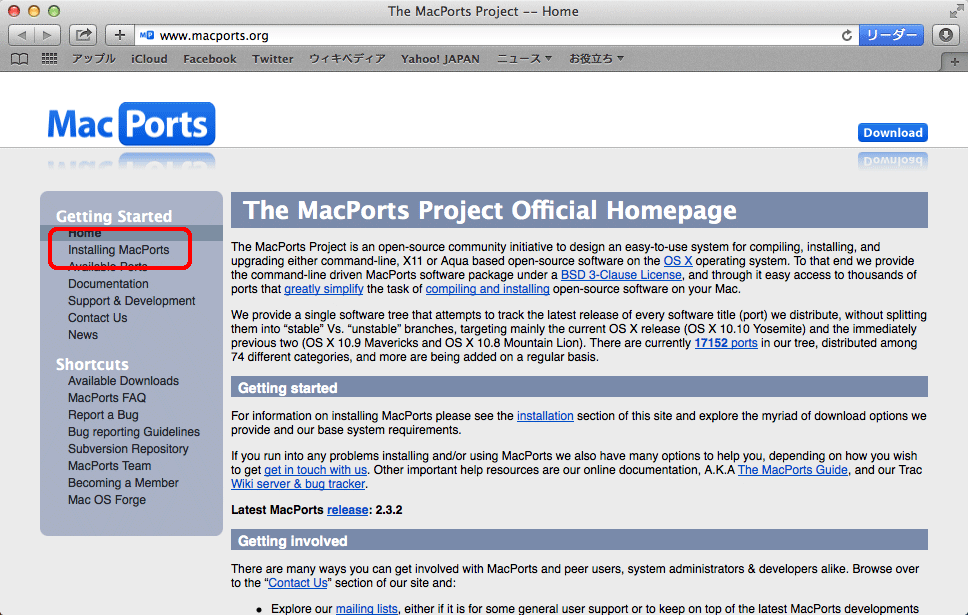Open the MacPorts FAQ shortcut
Viewport: 968px width, 615px height.
coord(107,398)
